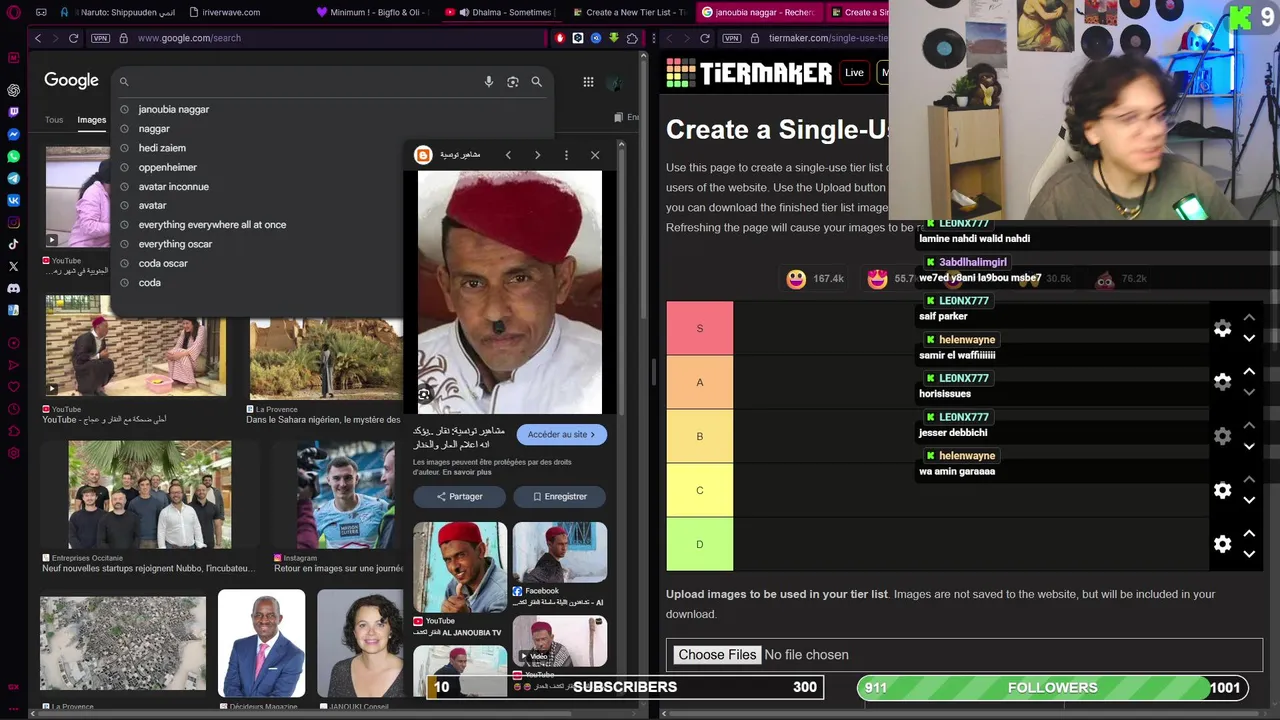Open settings gear for tier D row
Viewport: 1280px width, 720px height.
[x=1222, y=544]
